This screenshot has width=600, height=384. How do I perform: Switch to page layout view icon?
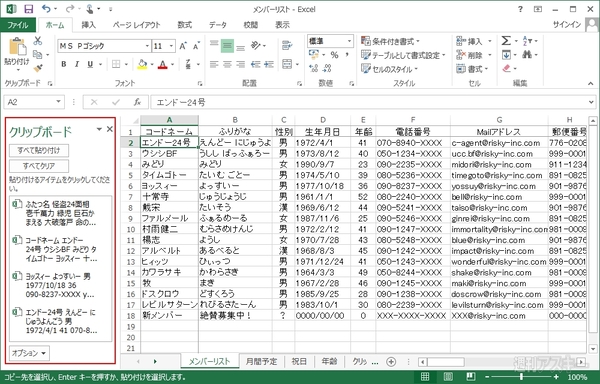coord(448,377)
